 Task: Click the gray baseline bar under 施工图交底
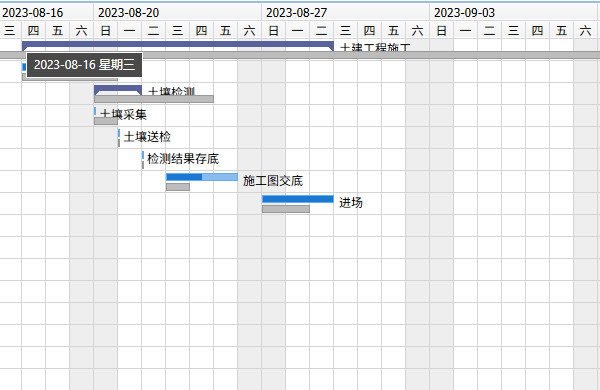click(178, 187)
